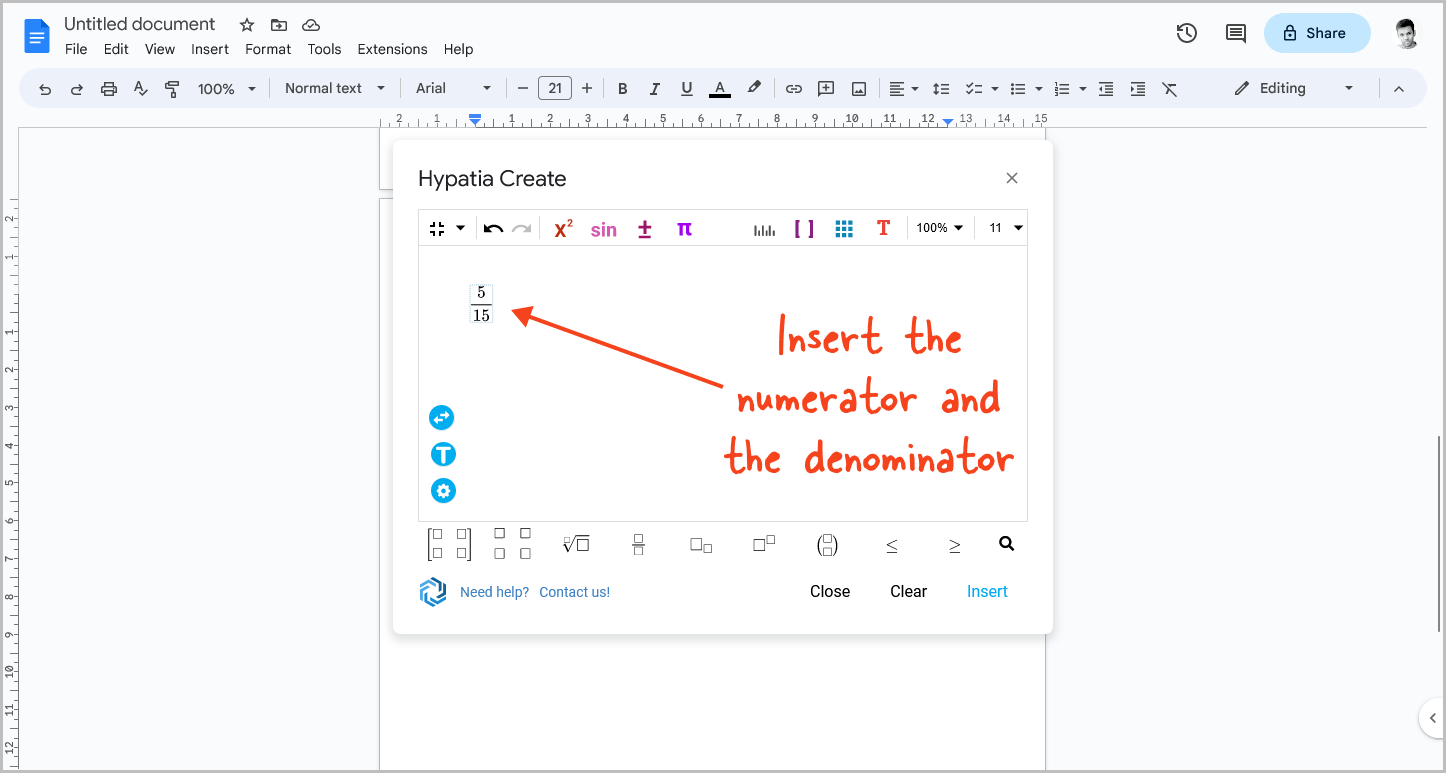Open the Format menu
This screenshot has height=773, width=1446.
point(268,49)
